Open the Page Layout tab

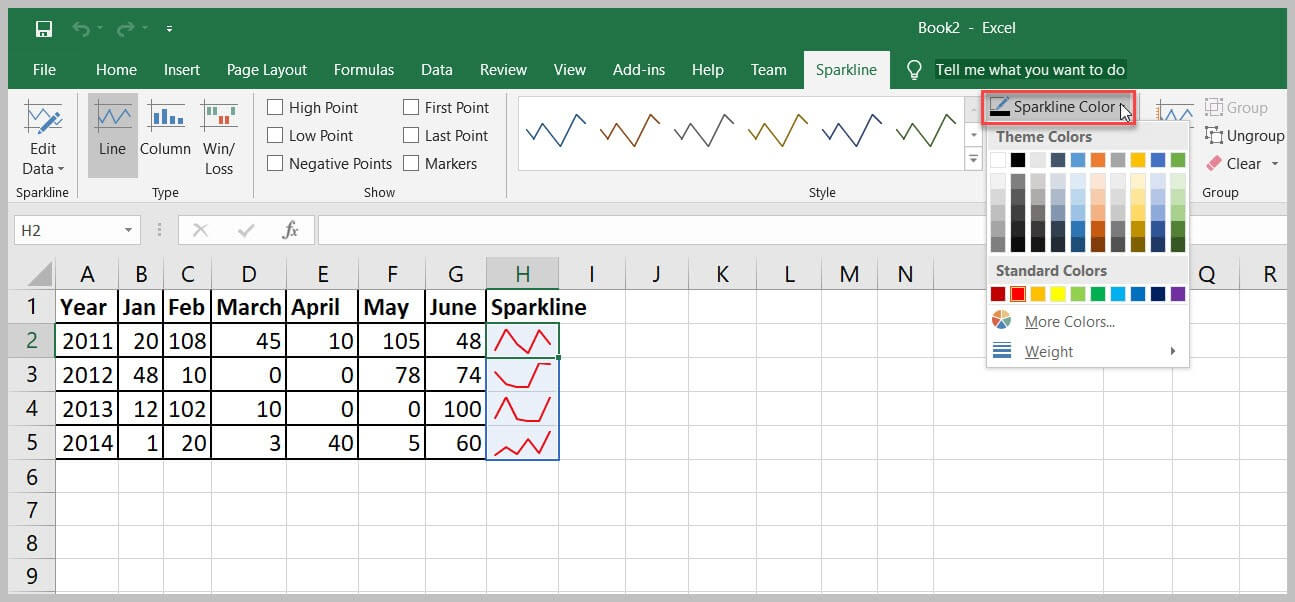point(267,69)
